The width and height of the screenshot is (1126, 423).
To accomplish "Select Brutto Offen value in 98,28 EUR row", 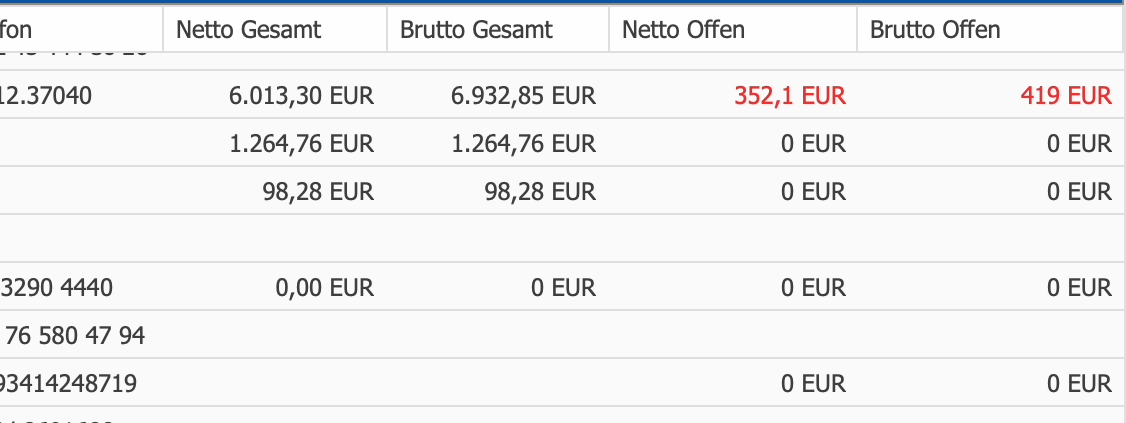I will point(1079,191).
